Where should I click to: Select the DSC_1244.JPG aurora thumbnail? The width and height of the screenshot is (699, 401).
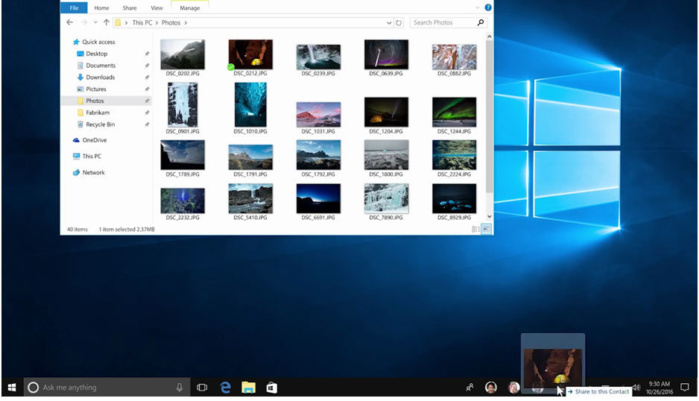pyautogui.click(x=454, y=112)
